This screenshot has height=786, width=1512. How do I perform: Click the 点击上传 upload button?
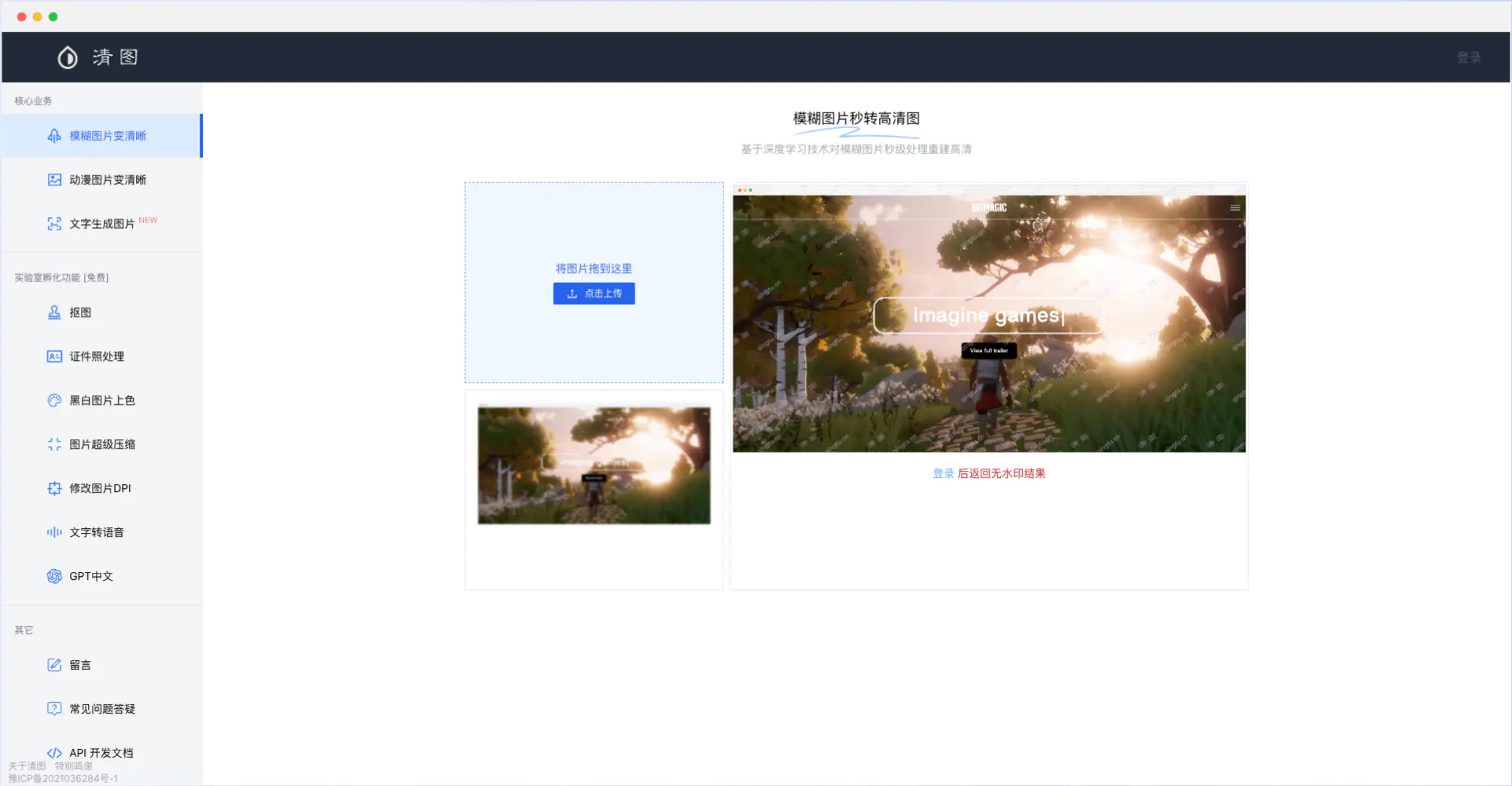pyautogui.click(x=594, y=294)
